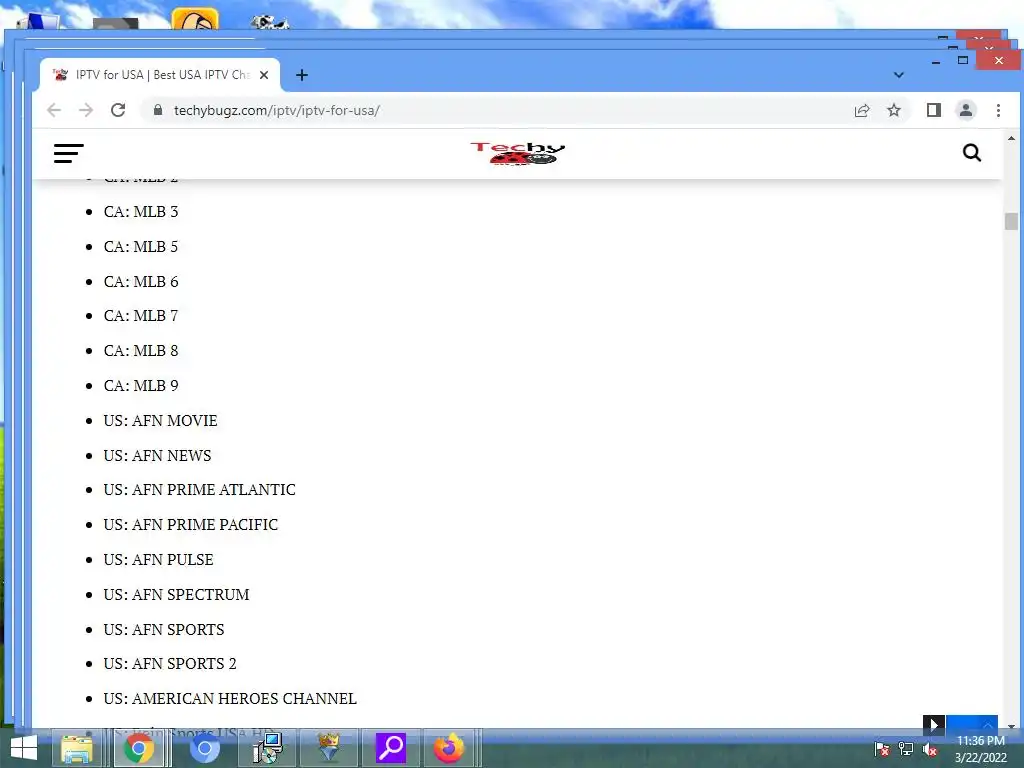Image resolution: width=1024 pixels, height=768 pixels.
Task: Click the address bar URL field
Action: 496,110
